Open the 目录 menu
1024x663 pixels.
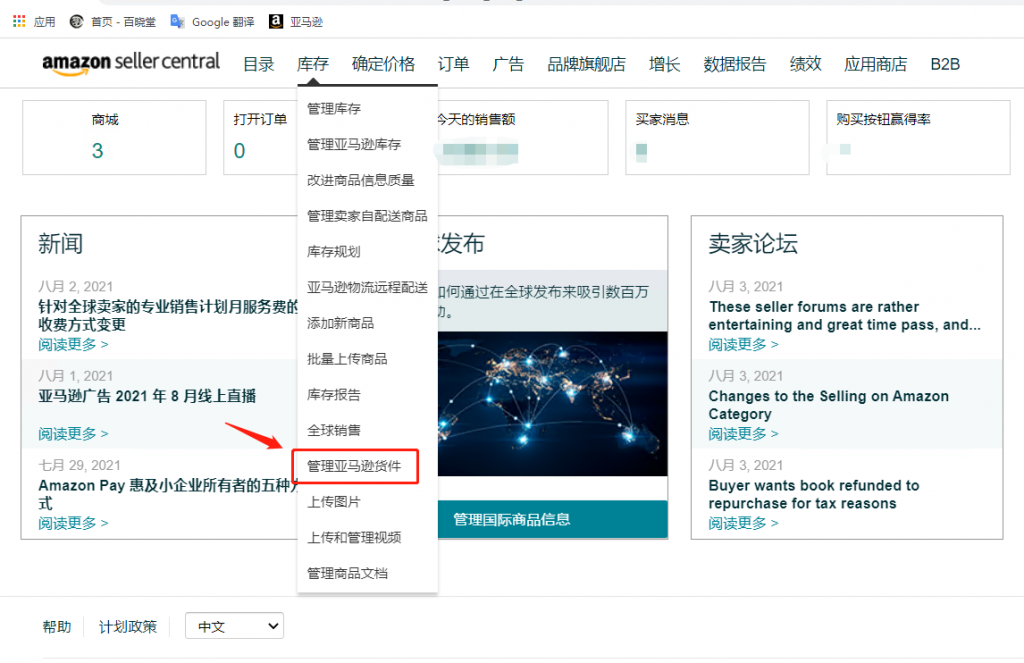[x=259, y=64]
